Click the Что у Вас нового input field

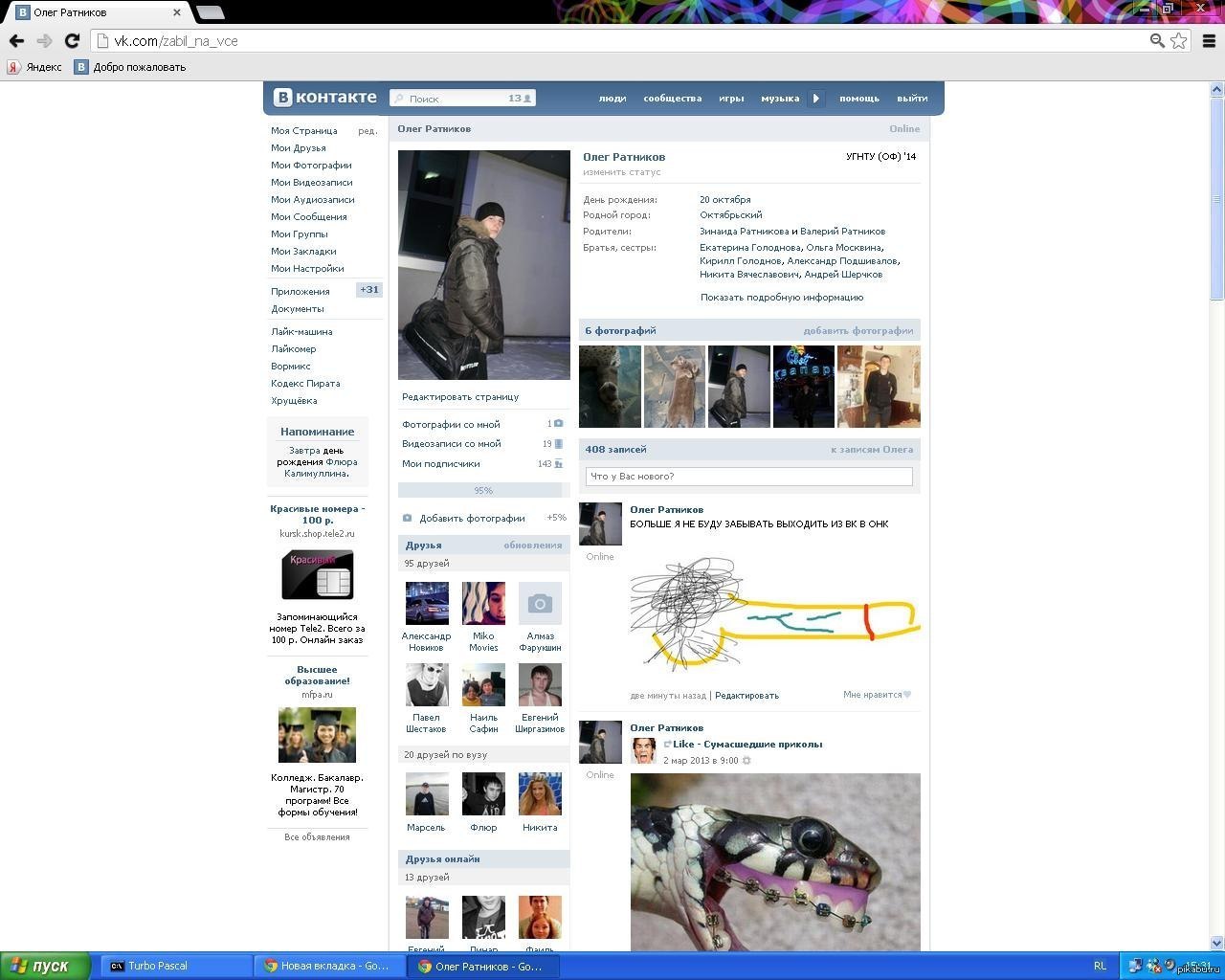(748, 476)
